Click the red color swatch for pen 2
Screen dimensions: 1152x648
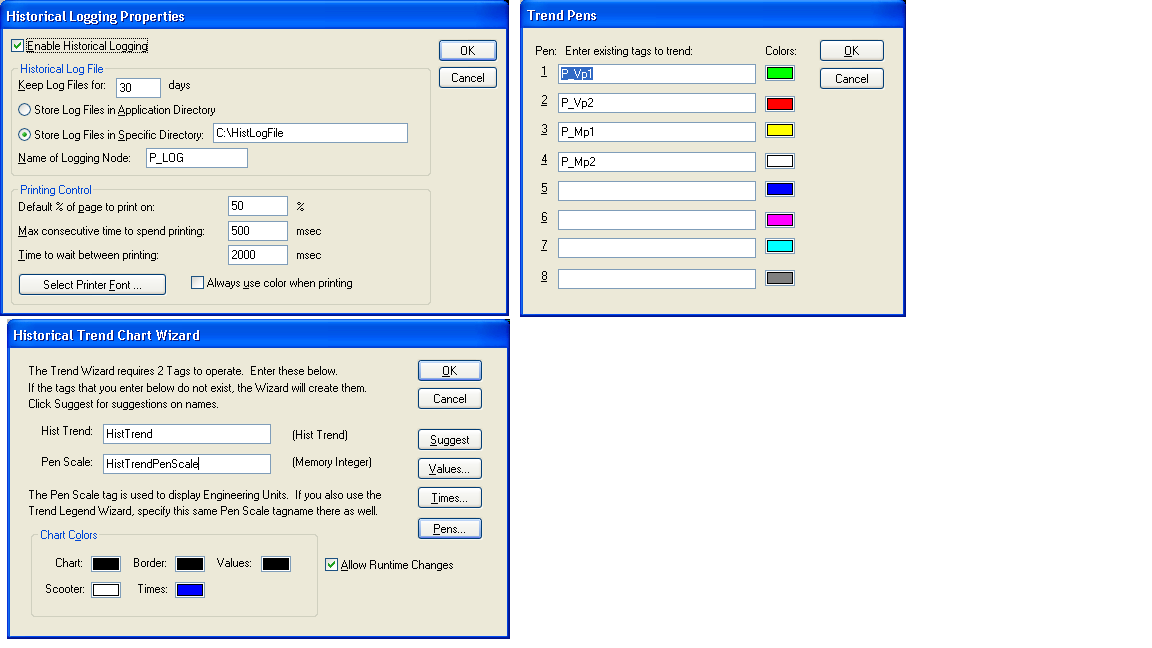pos(779,103)
